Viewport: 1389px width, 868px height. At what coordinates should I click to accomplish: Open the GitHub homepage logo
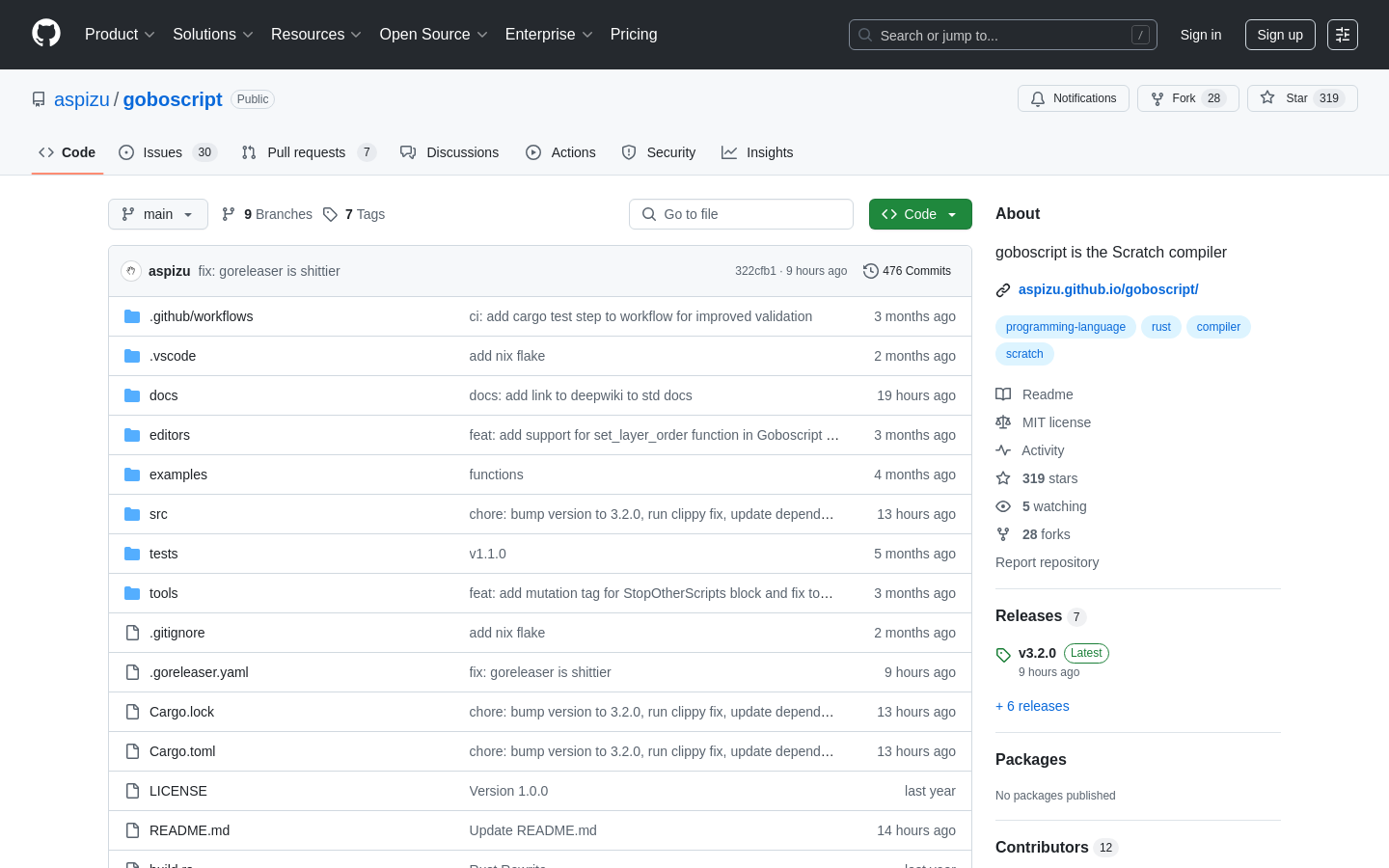[x=46, y=34]
